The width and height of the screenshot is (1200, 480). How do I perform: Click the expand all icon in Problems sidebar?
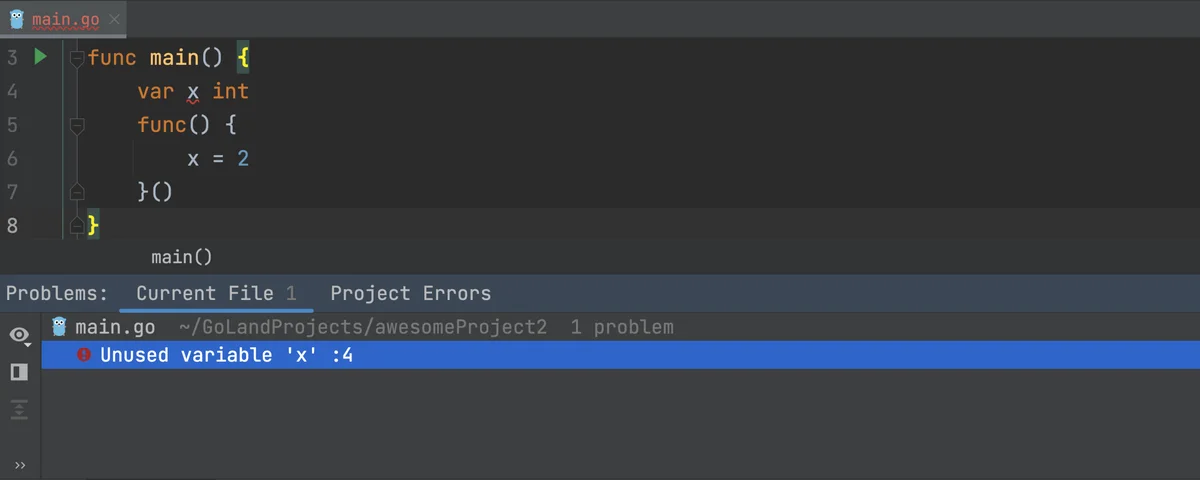tap(19, 409)
